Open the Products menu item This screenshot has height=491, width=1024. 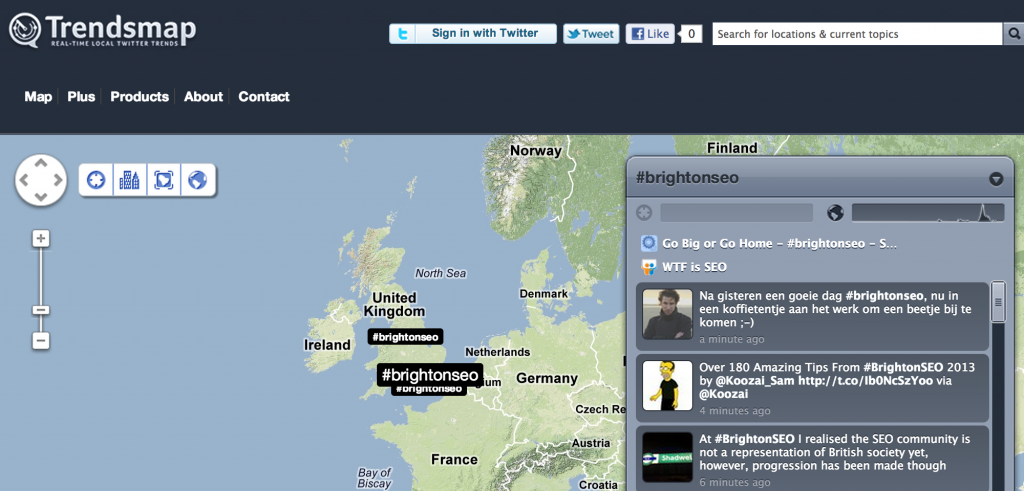point(139,97)
